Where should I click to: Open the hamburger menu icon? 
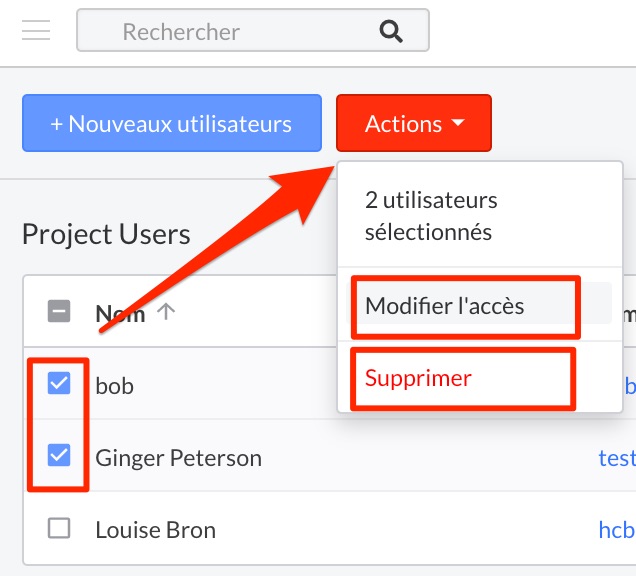point(36,31)
